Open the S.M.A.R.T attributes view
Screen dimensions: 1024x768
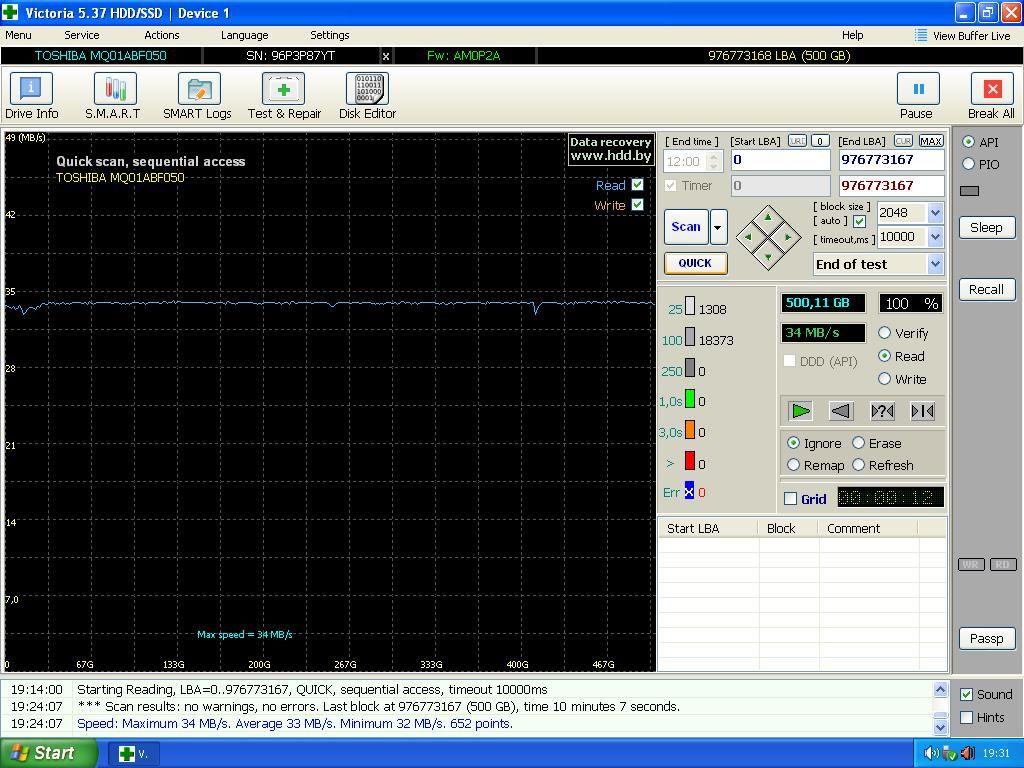pos(113,96)
